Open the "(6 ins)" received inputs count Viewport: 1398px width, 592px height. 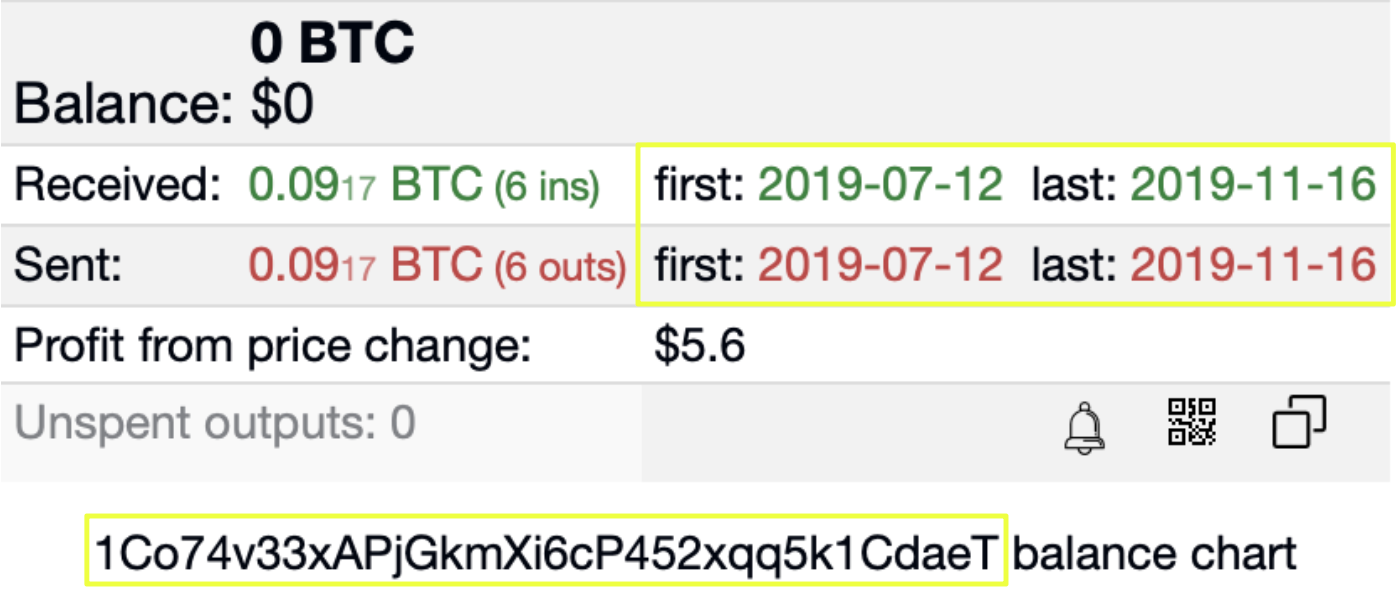click(546, 186)
